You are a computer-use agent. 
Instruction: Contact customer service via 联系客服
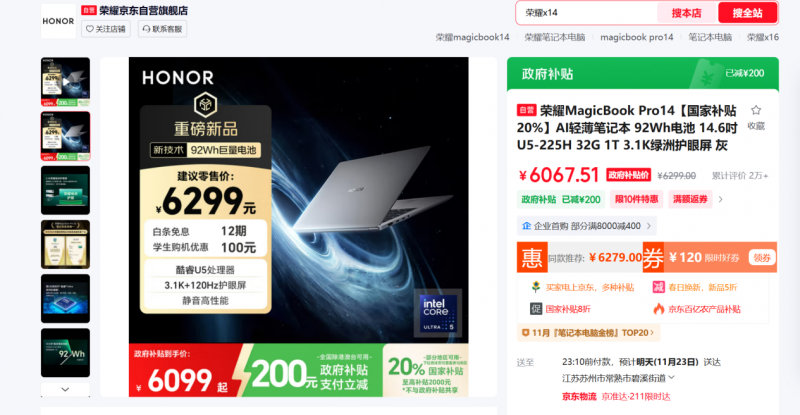click(162, 29)
